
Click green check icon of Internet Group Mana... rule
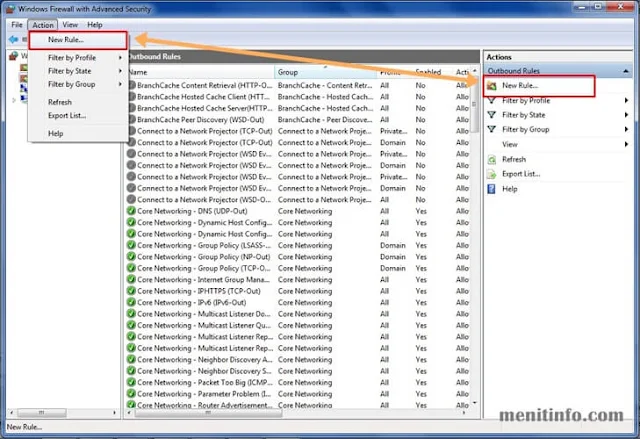pos(131,279)
